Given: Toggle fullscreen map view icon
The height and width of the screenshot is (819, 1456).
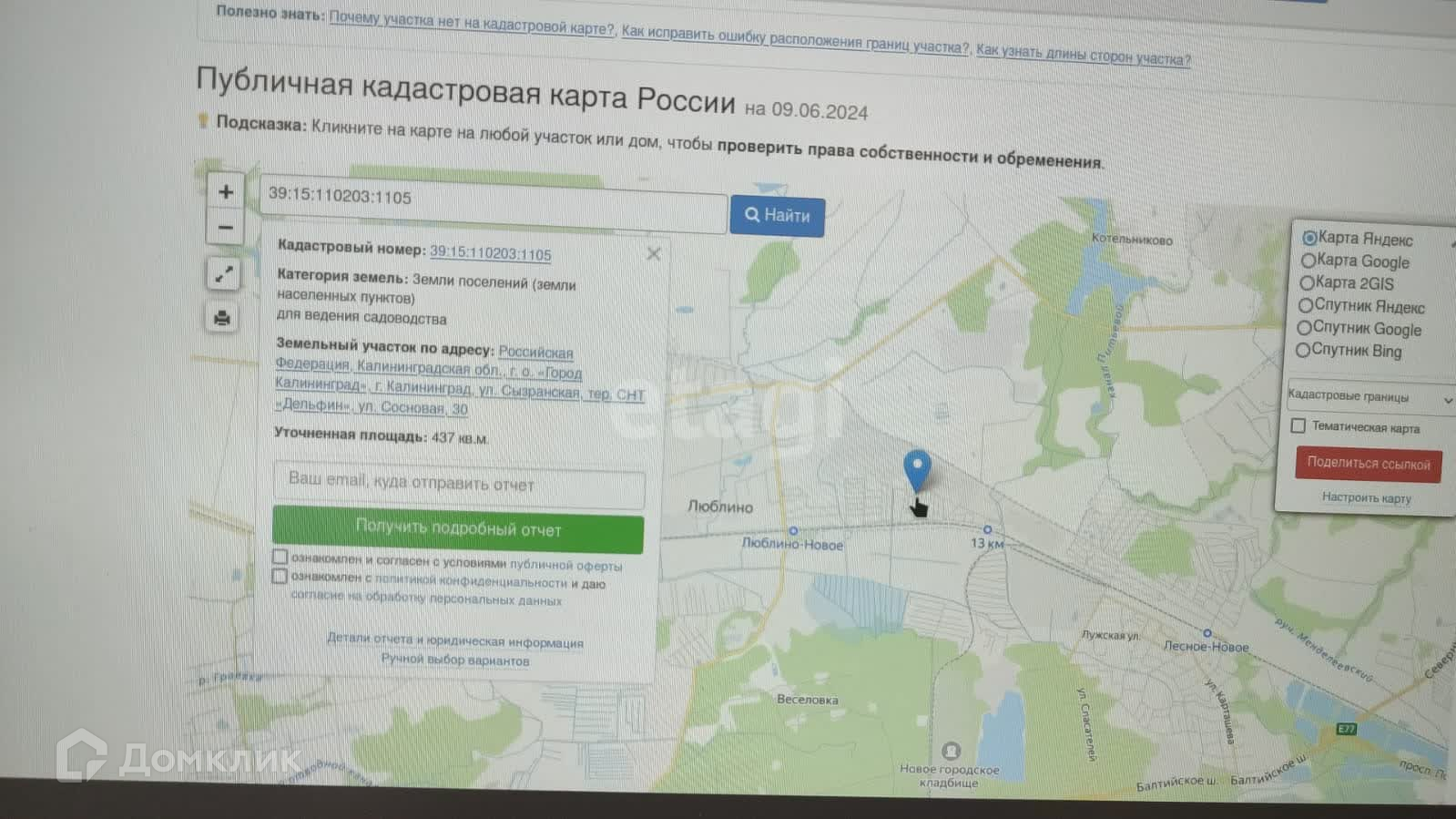Looking at the screenshot, I should (x=223, y=273).
